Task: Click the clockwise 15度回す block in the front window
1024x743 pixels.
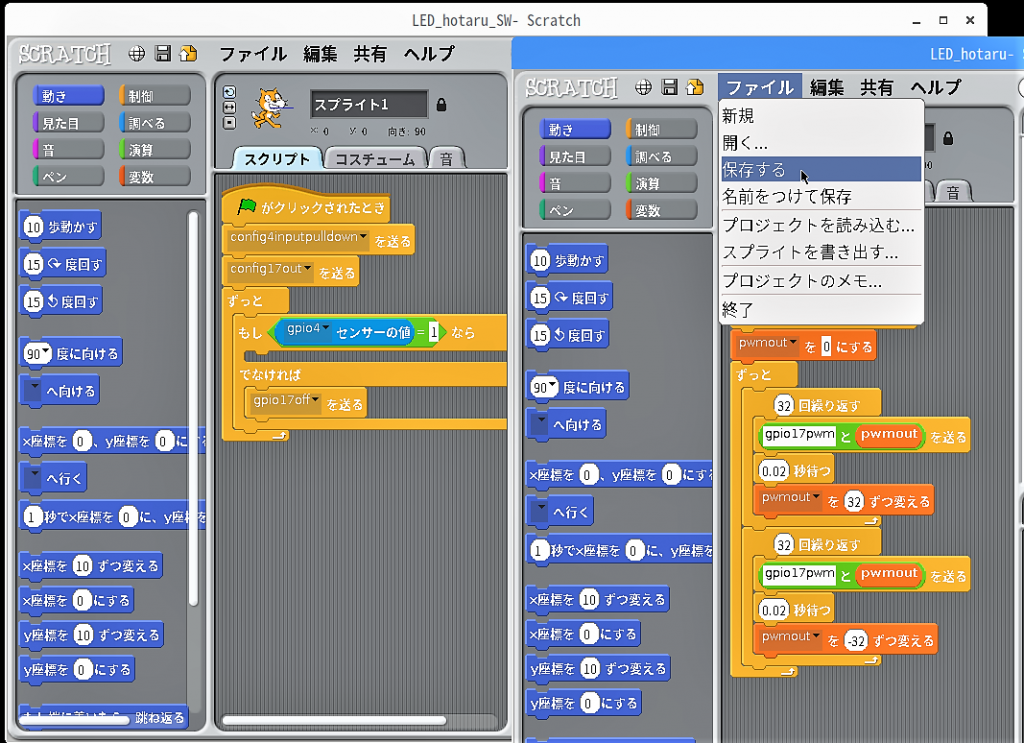Action: pyautogui.click(x=569, y=298)
